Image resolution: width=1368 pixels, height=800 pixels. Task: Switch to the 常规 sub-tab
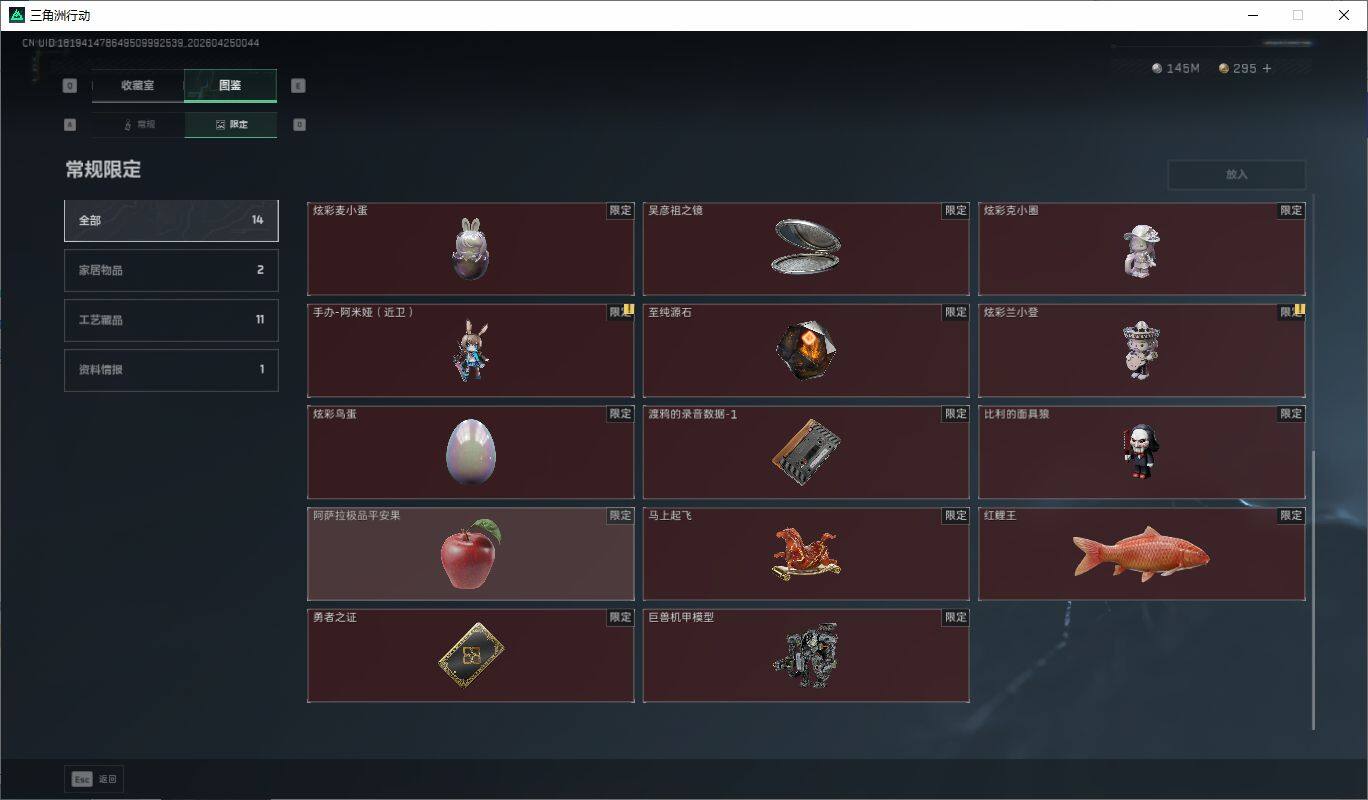tap(138, 125)
